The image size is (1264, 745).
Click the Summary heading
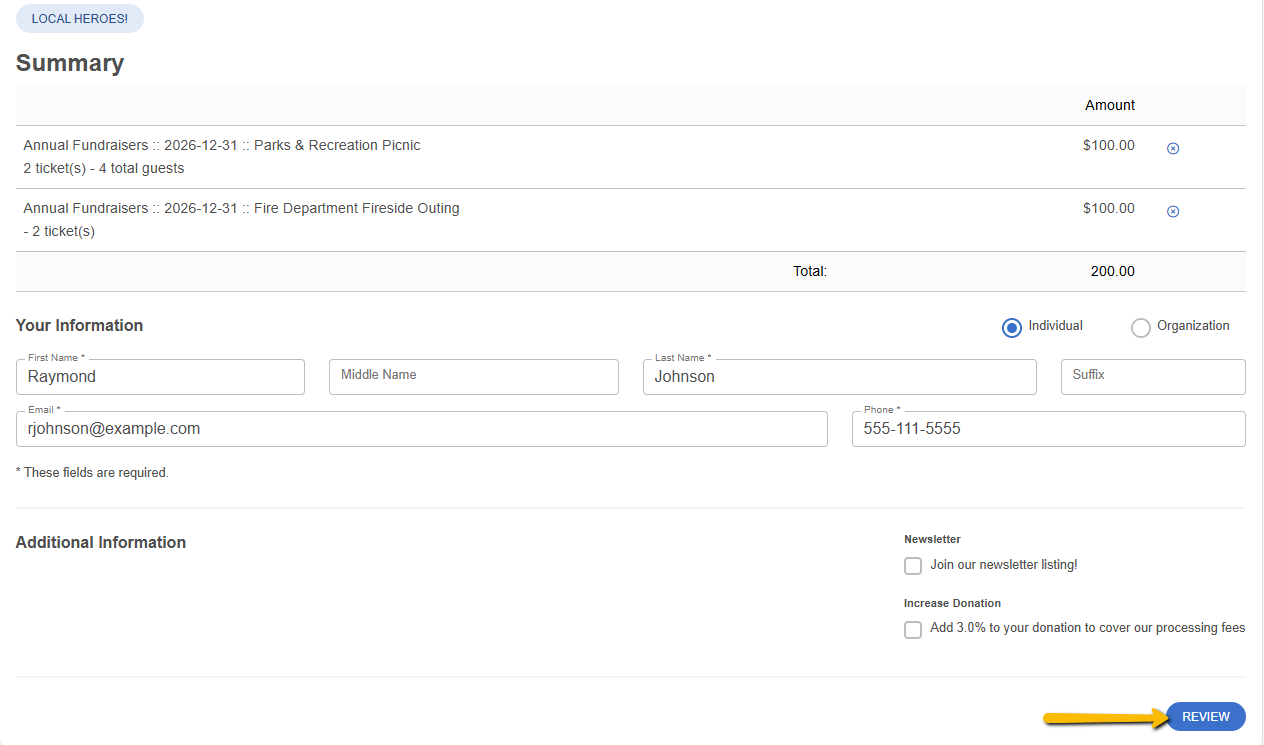(70, 63)
